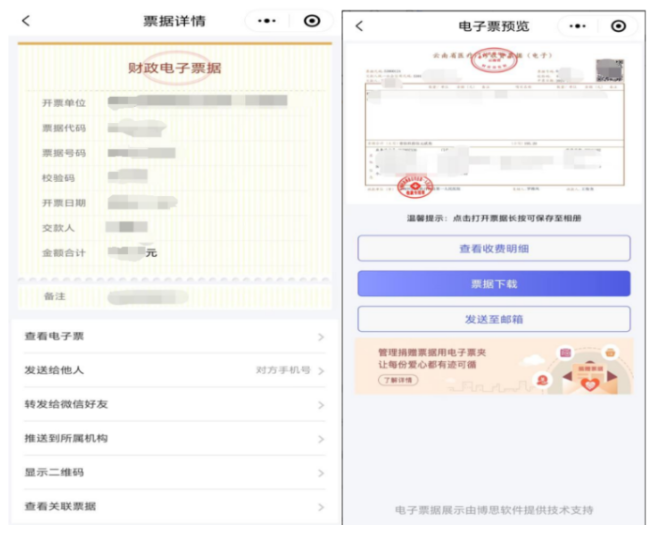Click the chevron beside 显示二维码

point(321,473)
